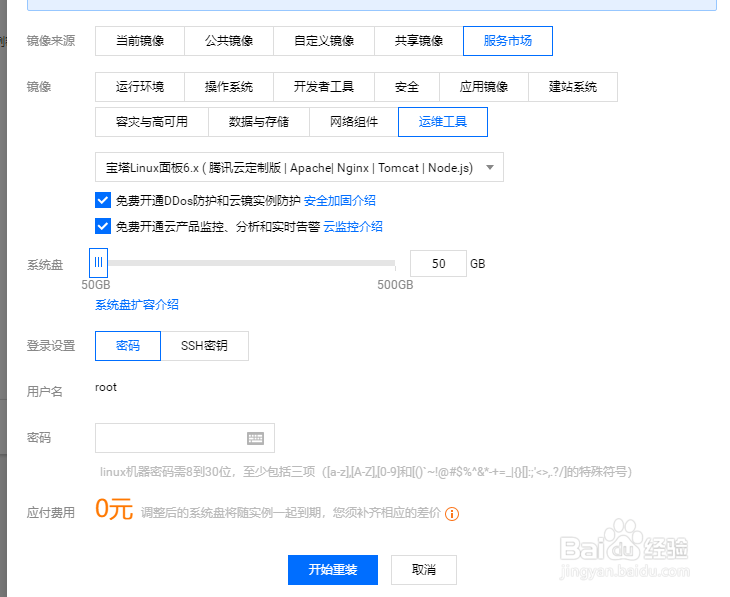Open 系统盘扩容介绍 link
The image size is (730, 597).
point(137,305)
